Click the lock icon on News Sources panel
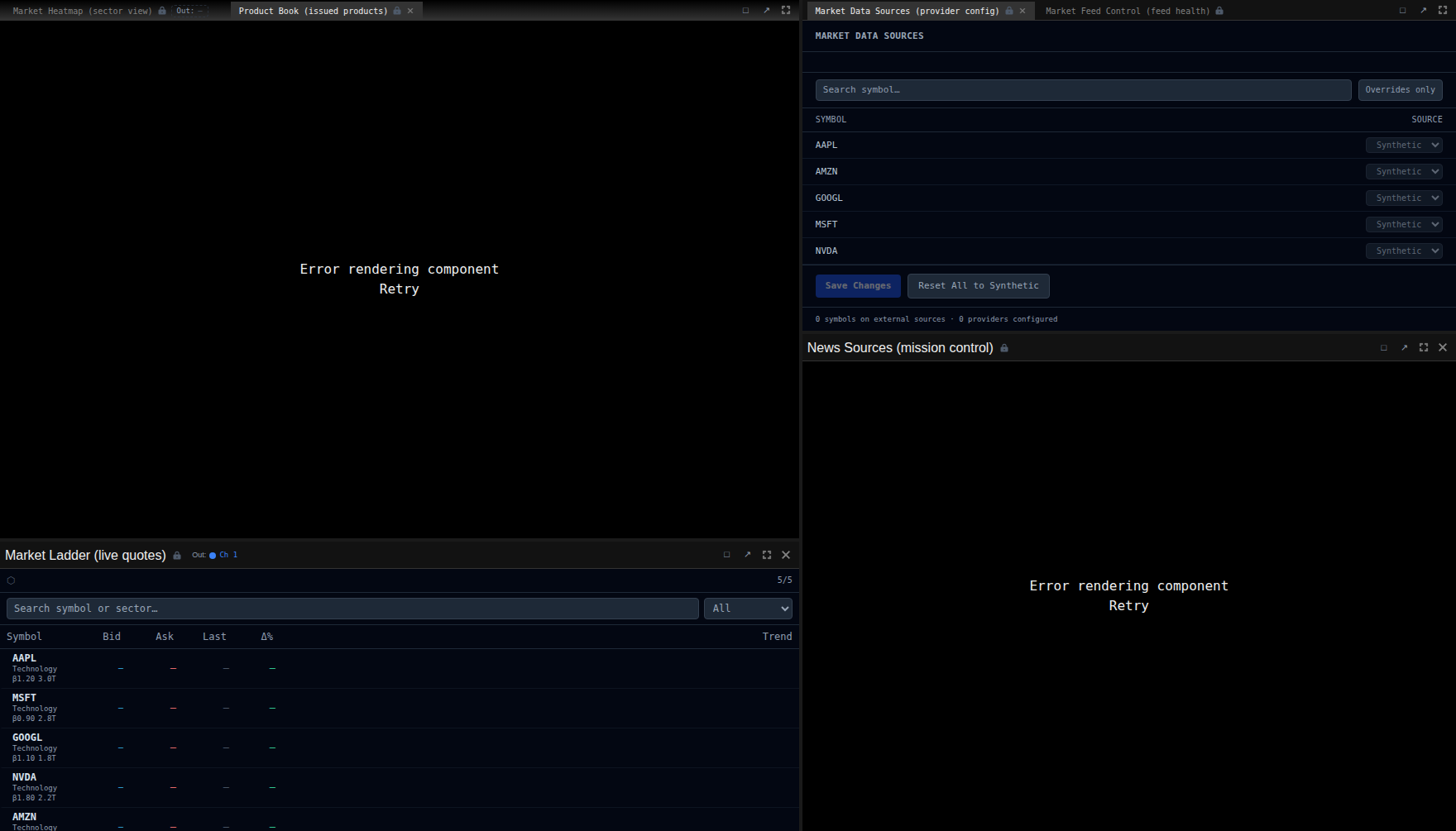This screenshot has height=831, width=1456. (1004, 348)
